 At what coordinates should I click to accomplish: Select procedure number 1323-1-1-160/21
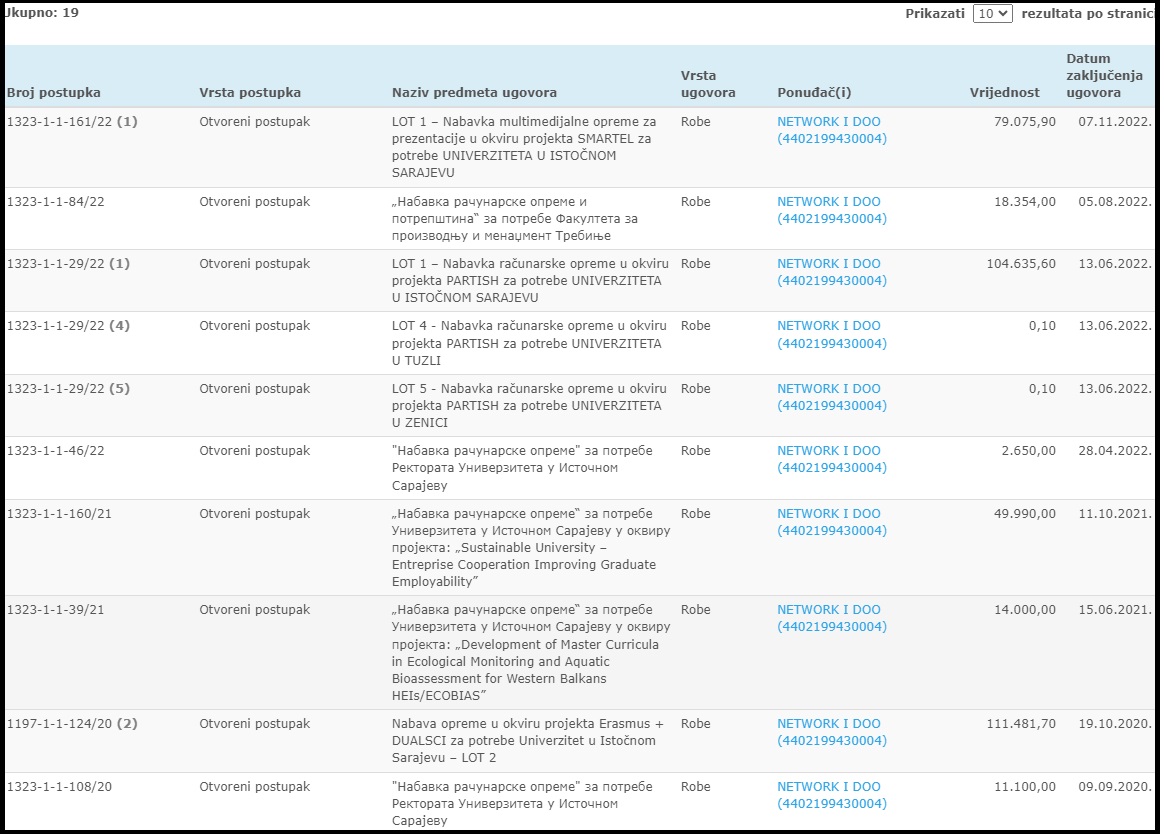tap(59, 513)
